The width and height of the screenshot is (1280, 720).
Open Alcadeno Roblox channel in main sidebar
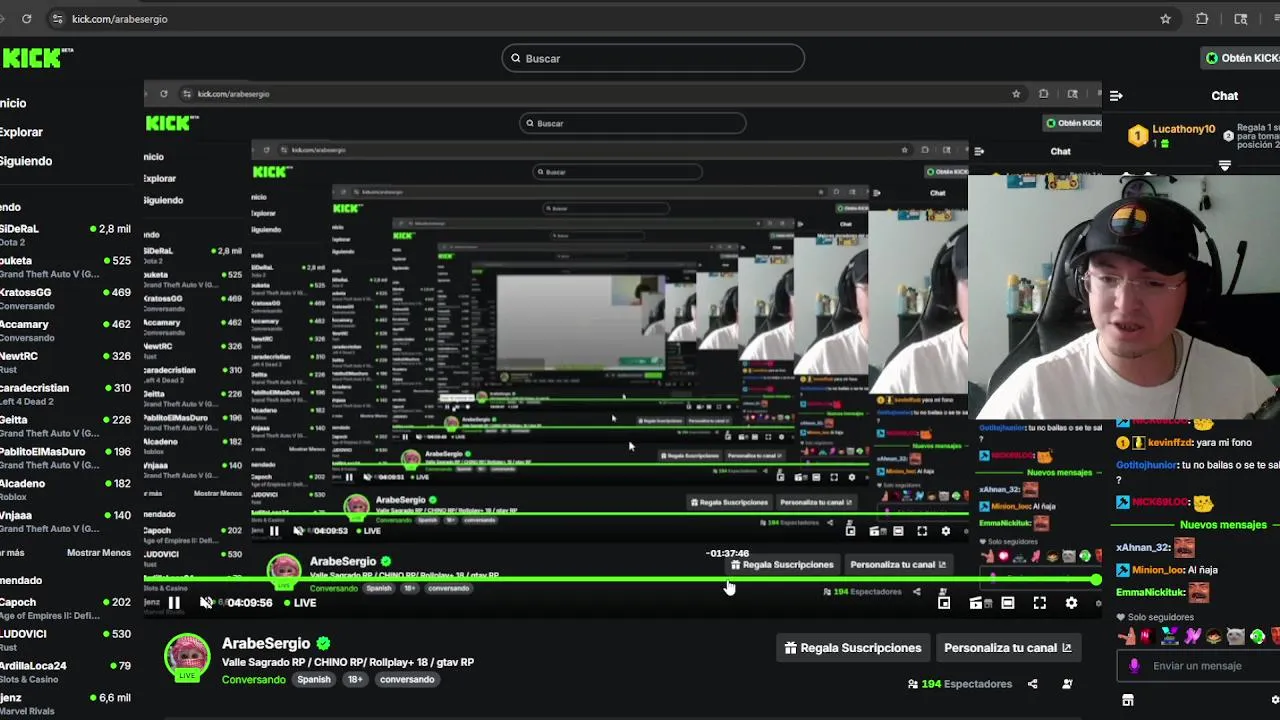click(x=66, y=489)
